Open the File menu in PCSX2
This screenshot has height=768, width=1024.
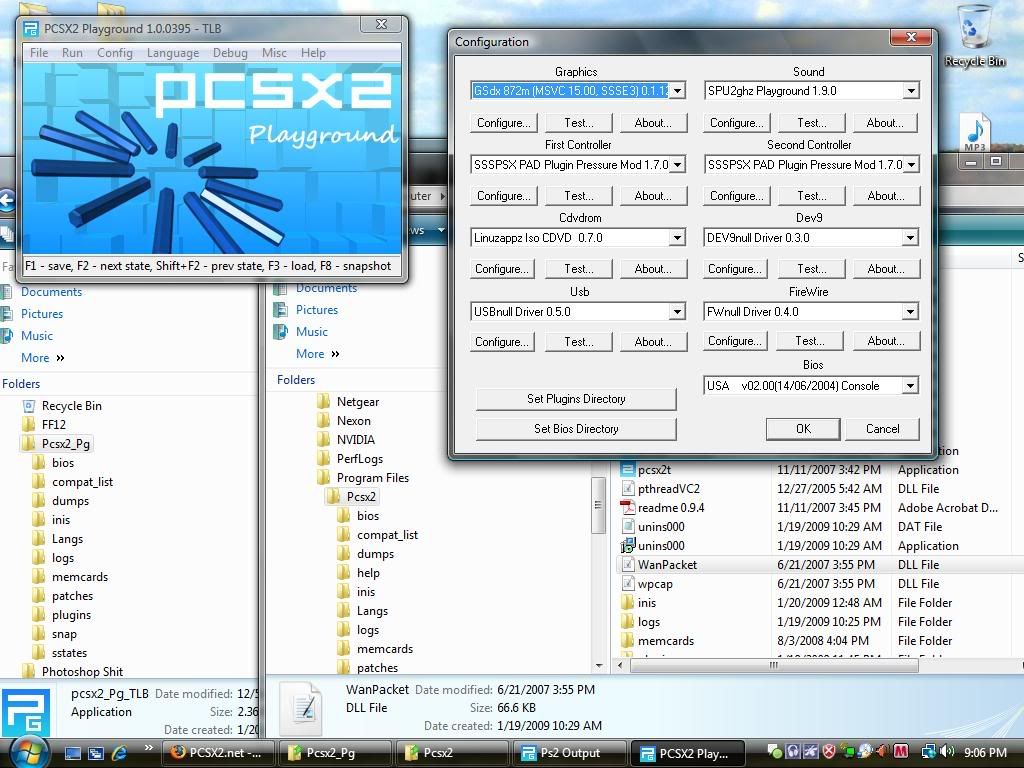pyautogui.click(x=39, y=53)
